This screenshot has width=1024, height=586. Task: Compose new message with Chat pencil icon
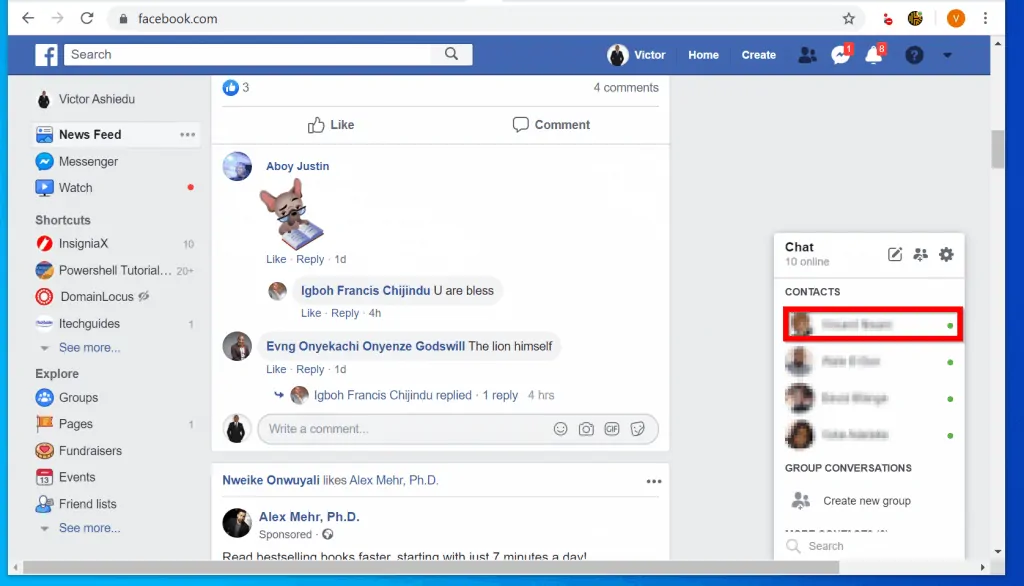tap(894, 255)
